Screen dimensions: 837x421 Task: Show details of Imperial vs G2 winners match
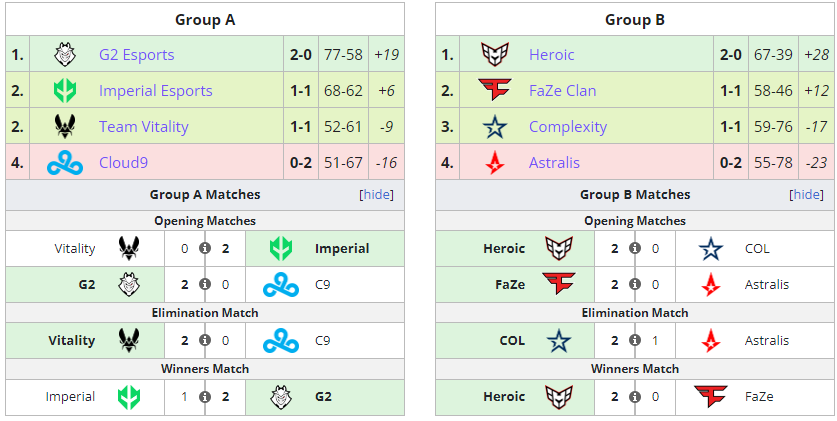(x=205, y=397)
